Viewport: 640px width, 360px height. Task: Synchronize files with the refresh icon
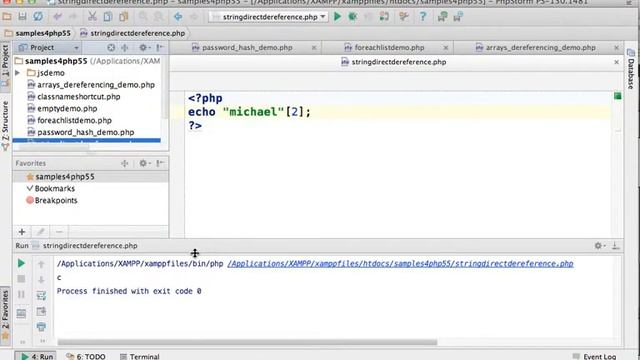tap(38, 17)
